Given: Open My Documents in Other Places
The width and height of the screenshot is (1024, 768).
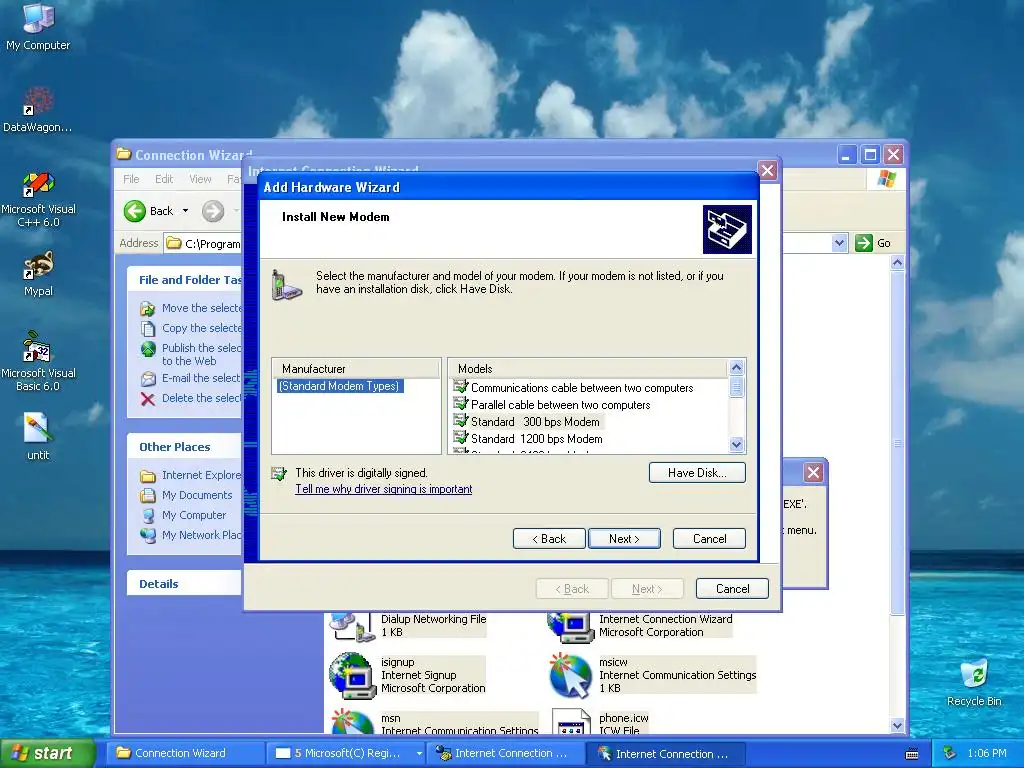Looking at the screenshot, I should pyautogui.click(x=197, y=495).
